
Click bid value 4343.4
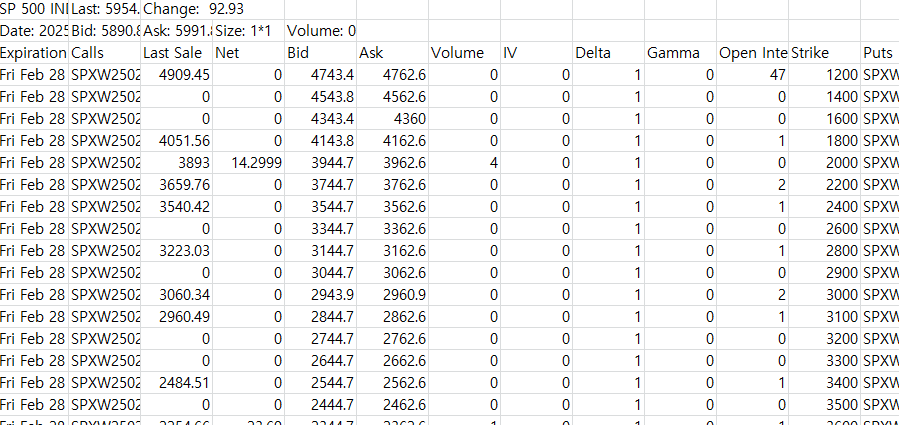(x=320, y=119)
